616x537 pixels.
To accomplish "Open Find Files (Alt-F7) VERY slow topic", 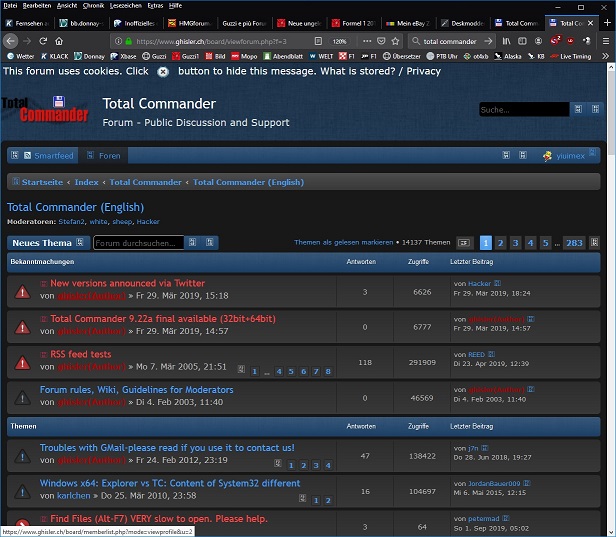I will pyautogui.click(x=159, y=519).
